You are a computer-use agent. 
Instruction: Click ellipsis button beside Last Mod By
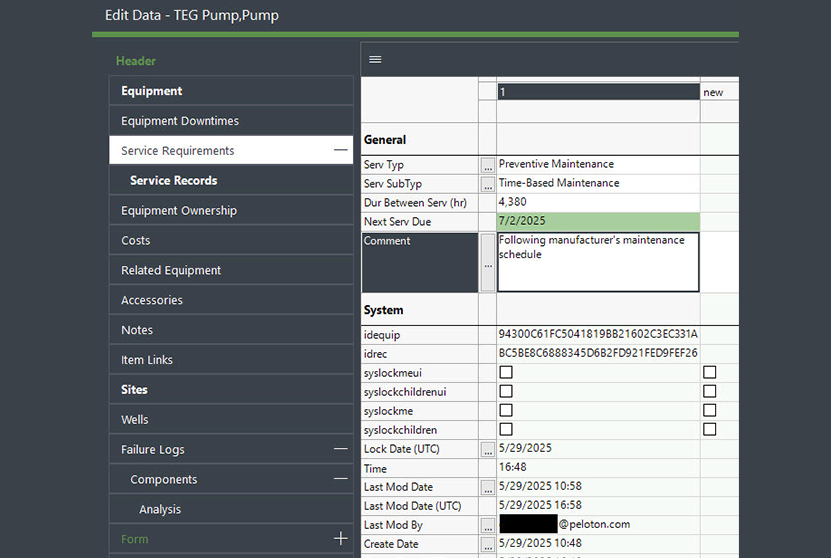(x=488, y=526)
